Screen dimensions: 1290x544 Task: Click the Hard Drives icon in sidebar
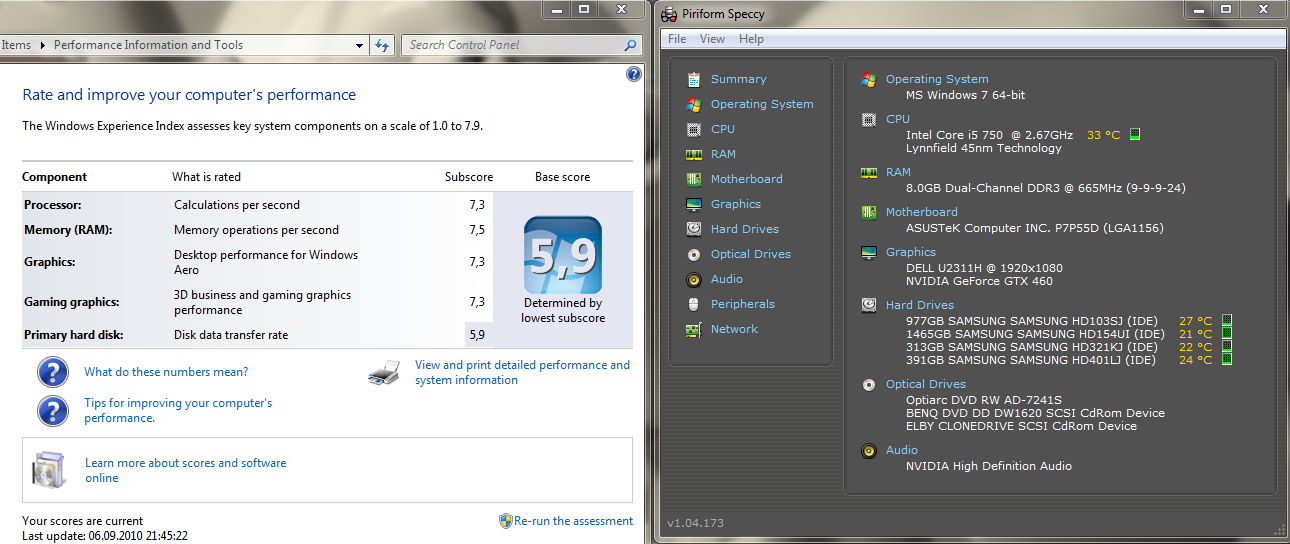693,229
